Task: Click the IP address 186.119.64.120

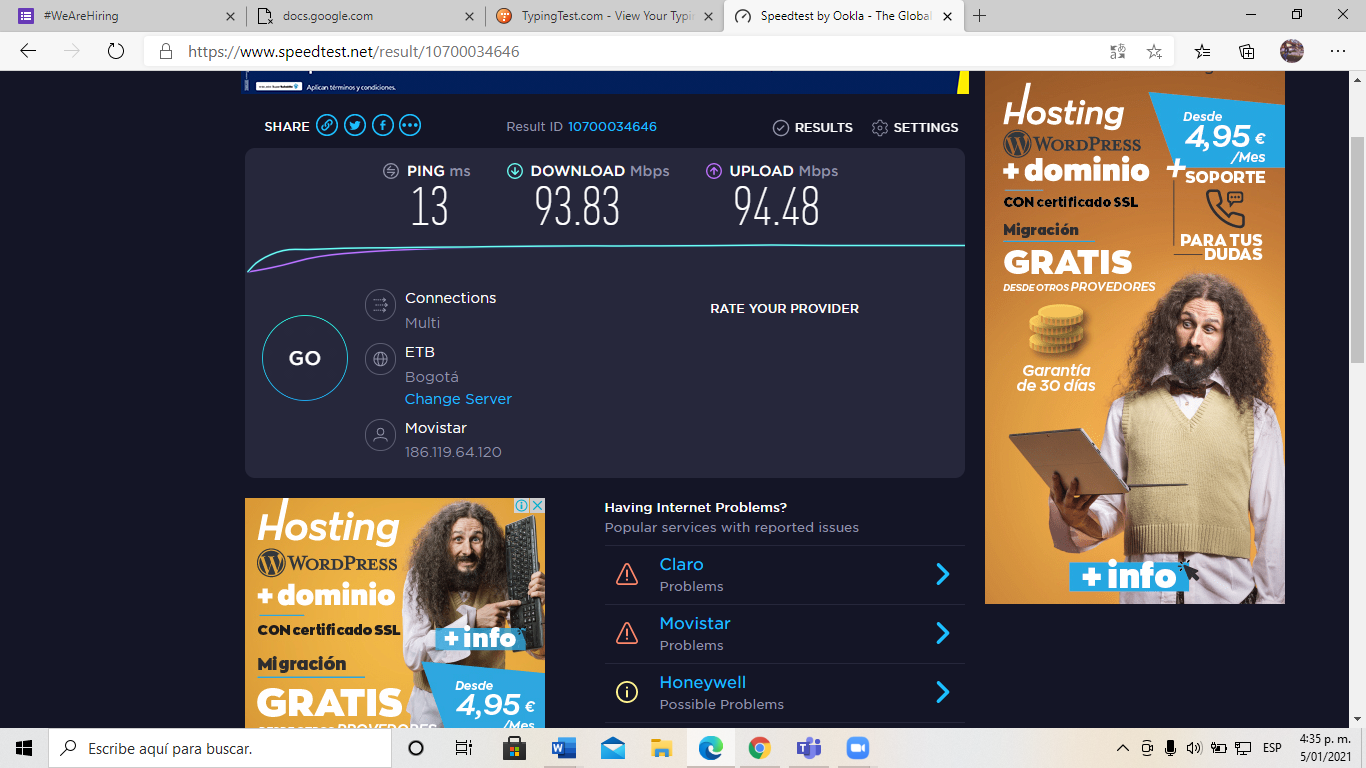Action: [453, 453]
